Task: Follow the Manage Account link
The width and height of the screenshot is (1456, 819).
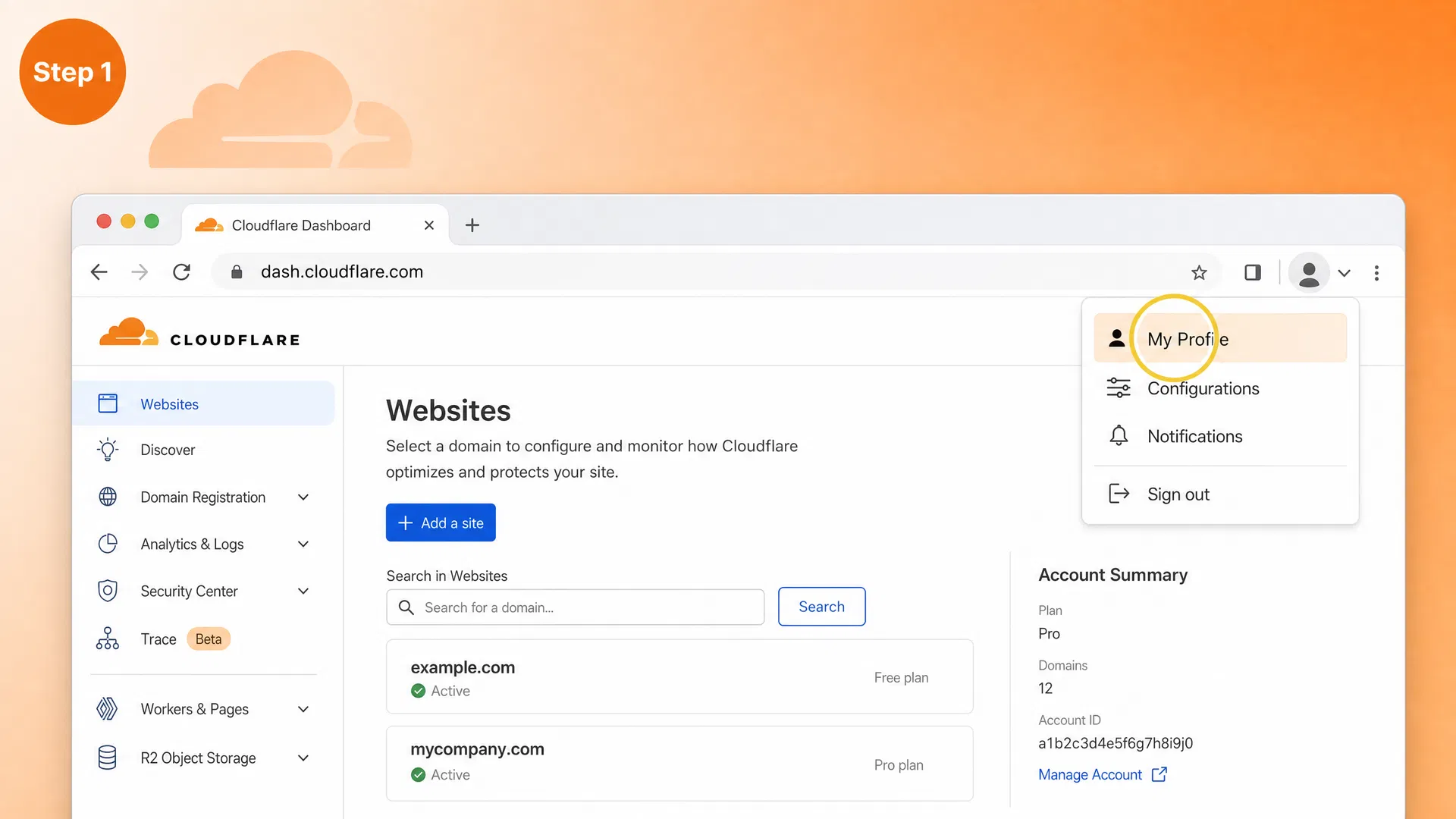Action: point(1090,774)
